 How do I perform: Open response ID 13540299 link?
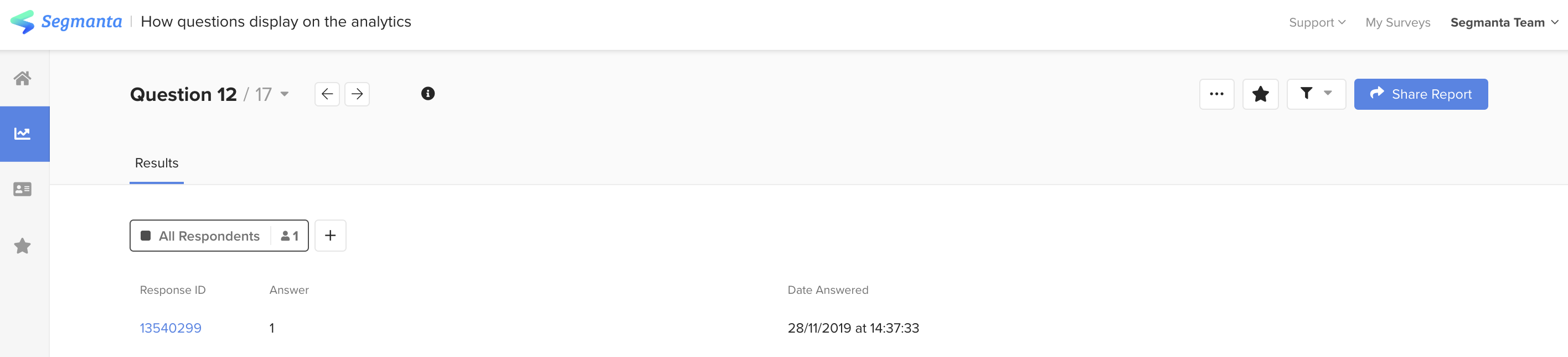pyautogui.click(x=171, y=328)
